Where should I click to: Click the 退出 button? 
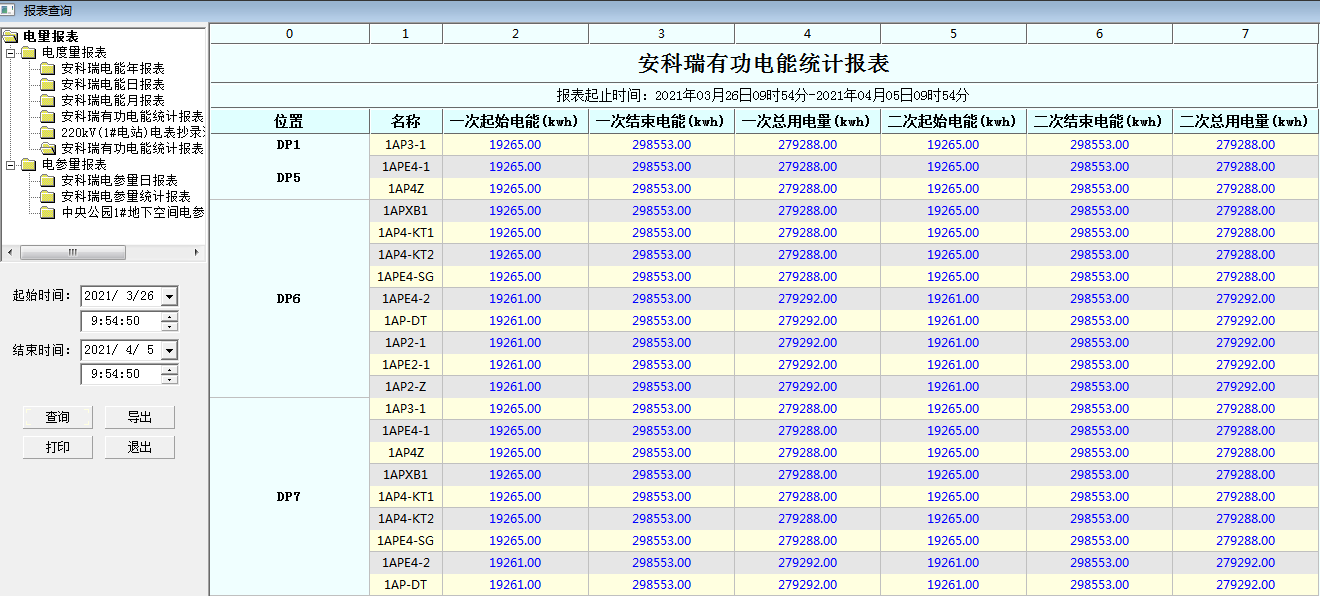(x=139, y=447)
